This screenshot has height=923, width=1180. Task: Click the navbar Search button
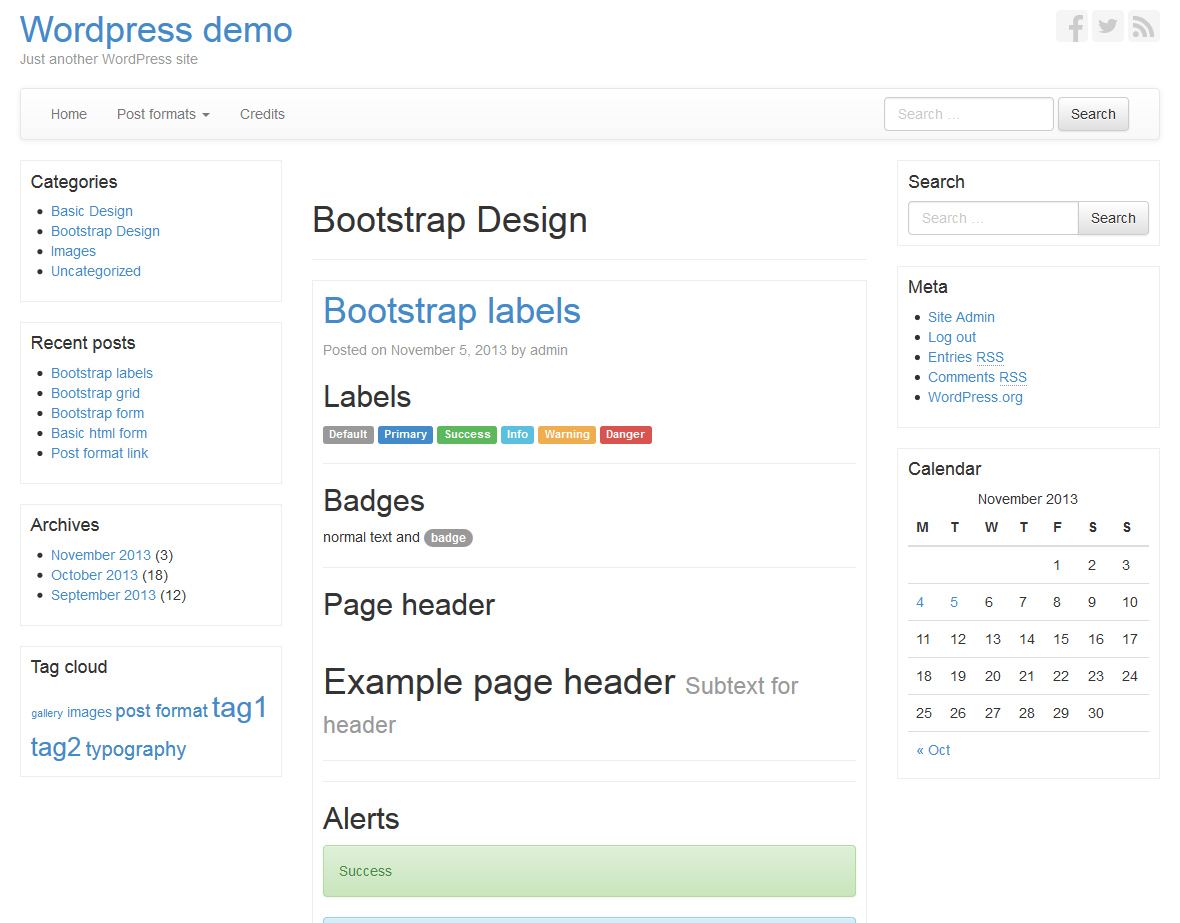coord(1093,114)
